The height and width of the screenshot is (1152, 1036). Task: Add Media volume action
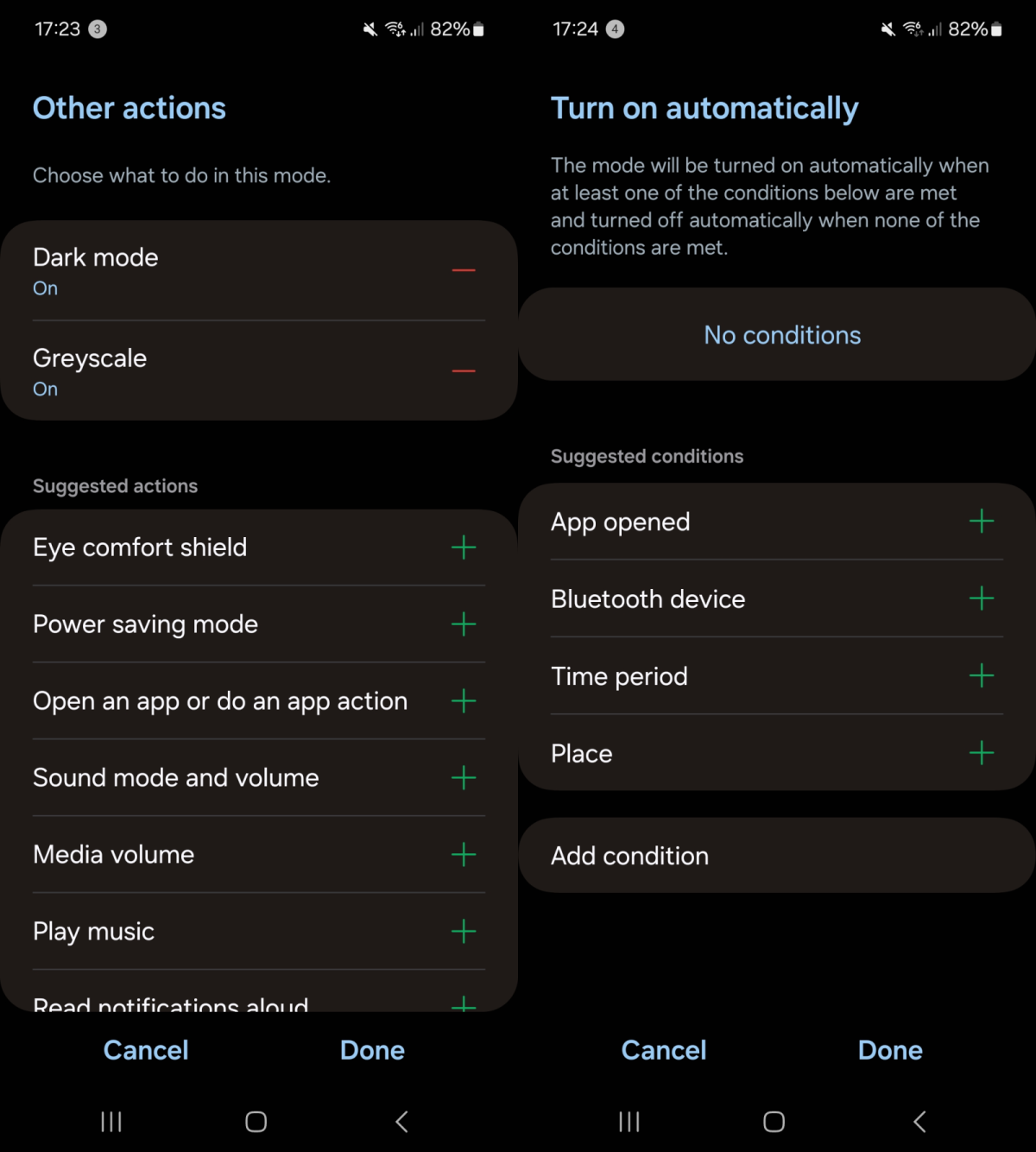tap(464, 855)
